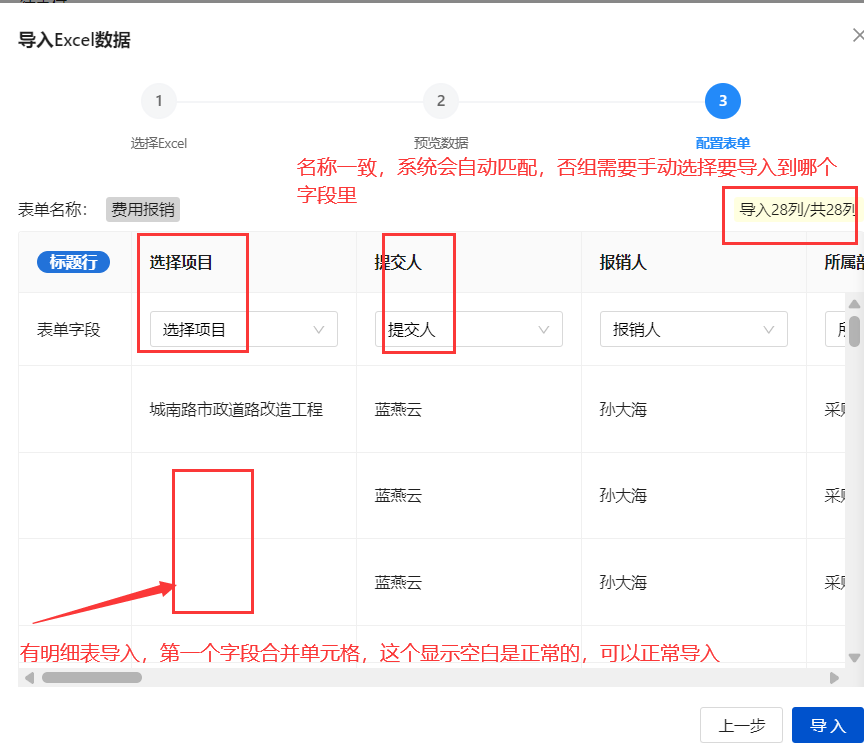
Task: Click the 导入Excel数据 dialog title
Action: 74,40
